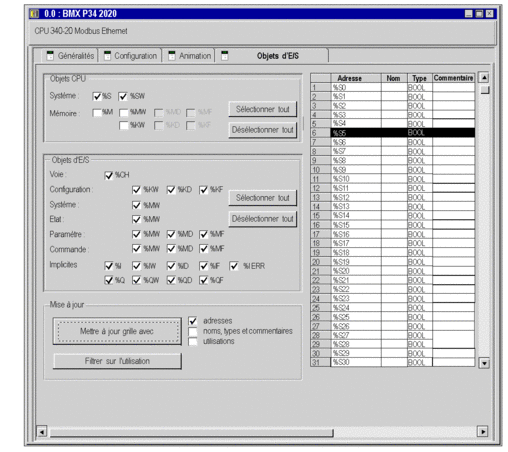Select the %S10 row in grid
Viewport: 508px width, 452px height.
pos(392,179)
